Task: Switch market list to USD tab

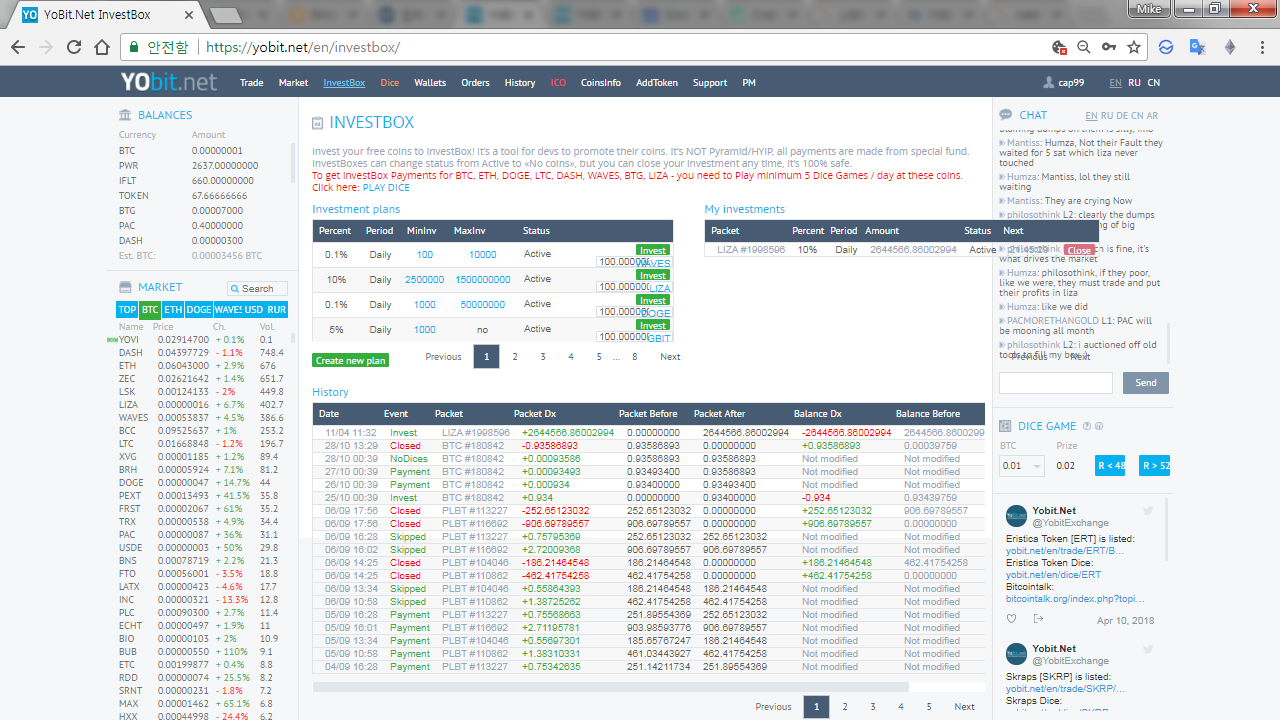Action: pos(255,310)
